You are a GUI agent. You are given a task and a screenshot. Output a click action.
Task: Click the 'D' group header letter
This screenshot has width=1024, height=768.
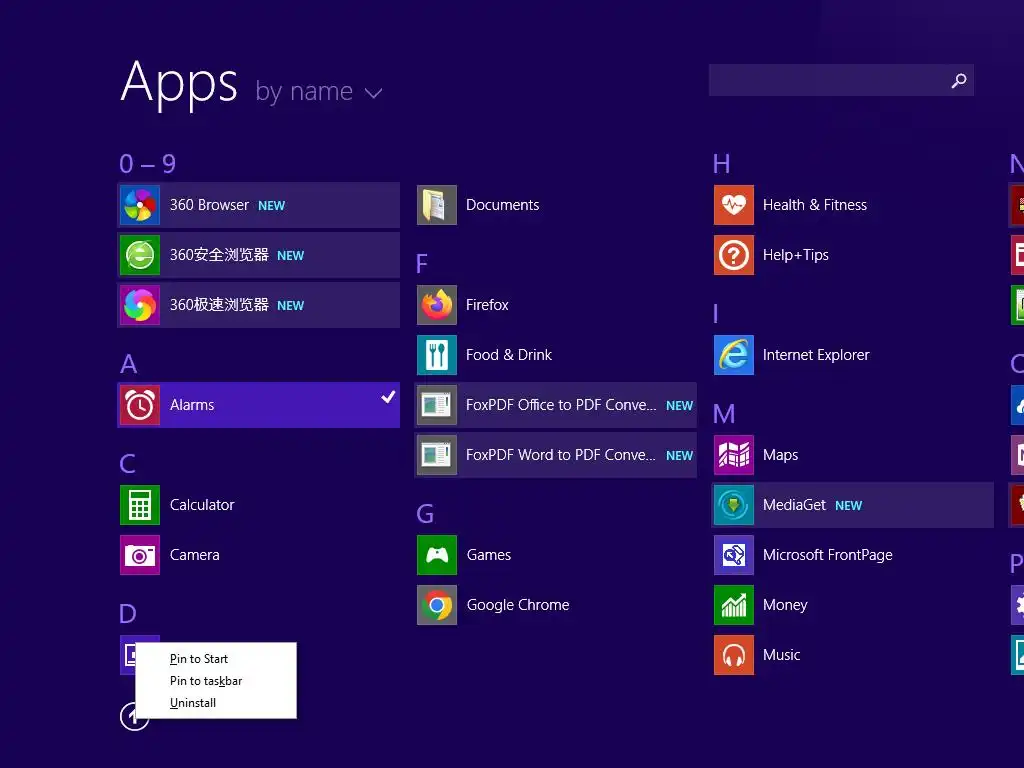(128, 614)
